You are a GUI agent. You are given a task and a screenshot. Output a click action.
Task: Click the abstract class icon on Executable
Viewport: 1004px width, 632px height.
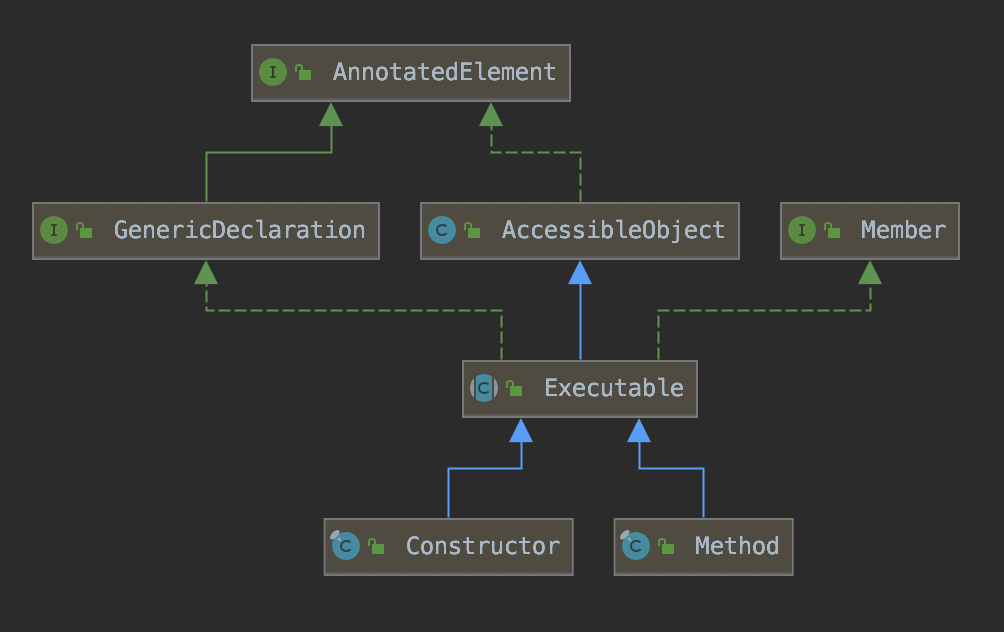click(484, 388)
